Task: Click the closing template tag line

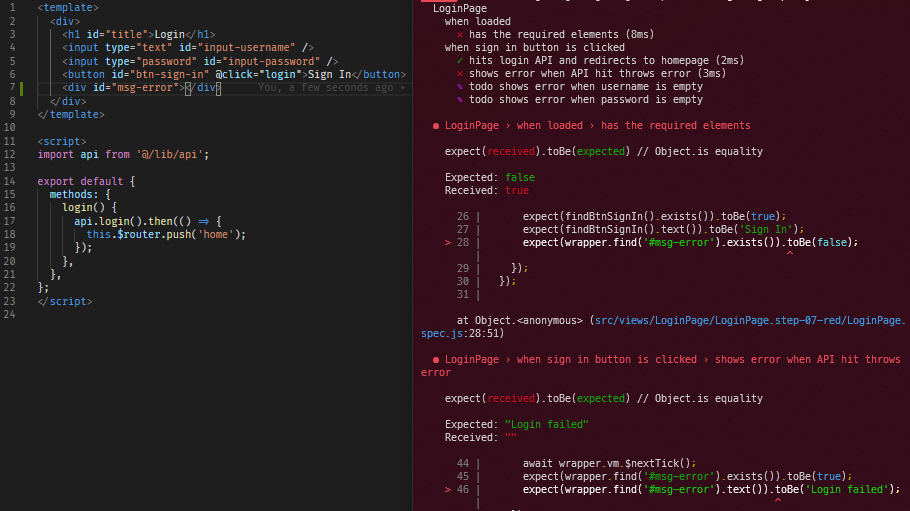Action: click(71, 114)
